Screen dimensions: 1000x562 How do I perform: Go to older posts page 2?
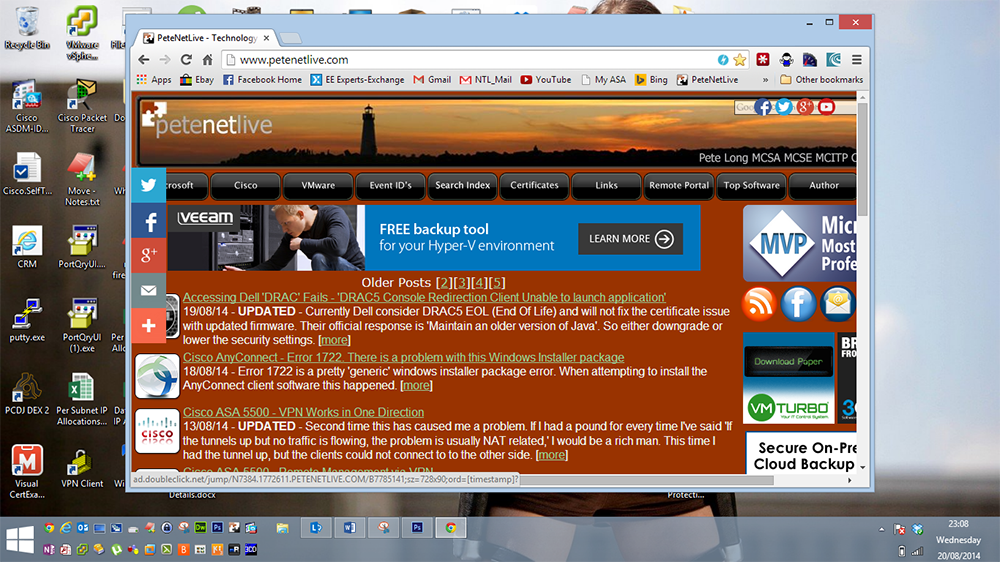[445, 283]
